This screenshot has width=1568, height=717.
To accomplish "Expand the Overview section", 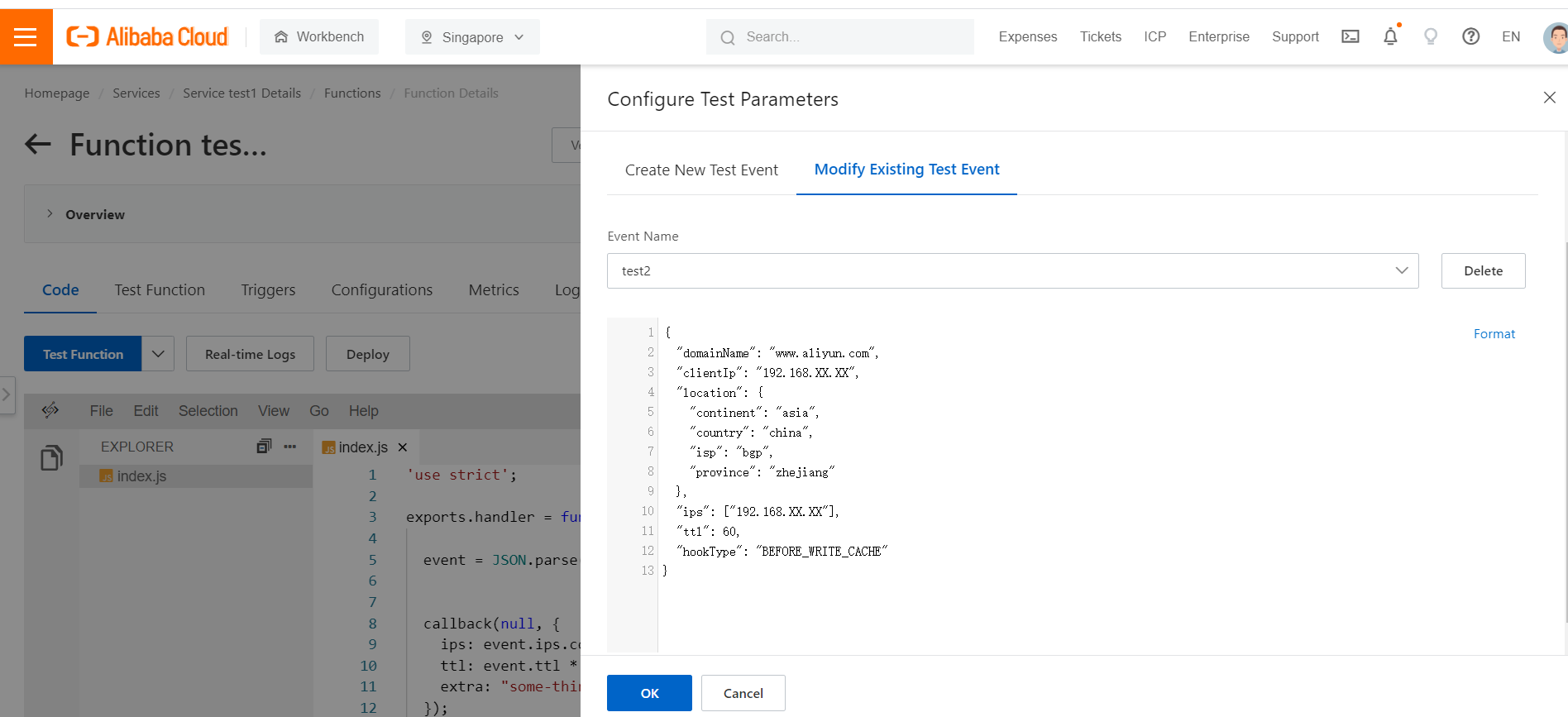I will [50, 214].
